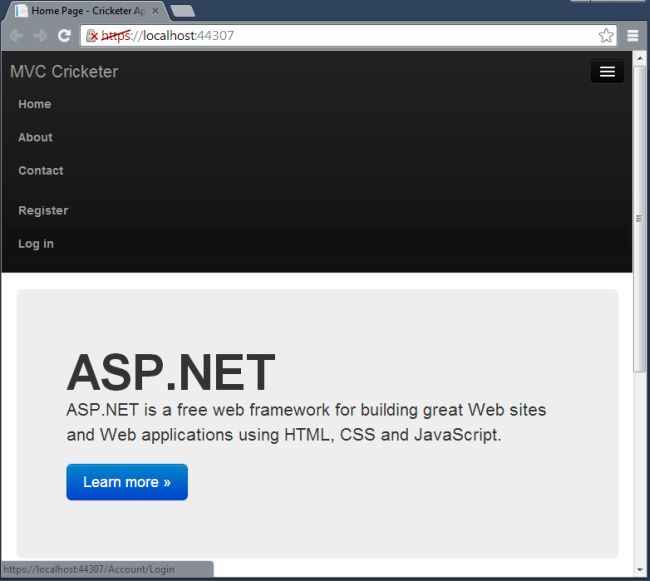The height and width of the screenshot is (581, 650).
Task: Open the Contact nav item
Action: point(41,170)
